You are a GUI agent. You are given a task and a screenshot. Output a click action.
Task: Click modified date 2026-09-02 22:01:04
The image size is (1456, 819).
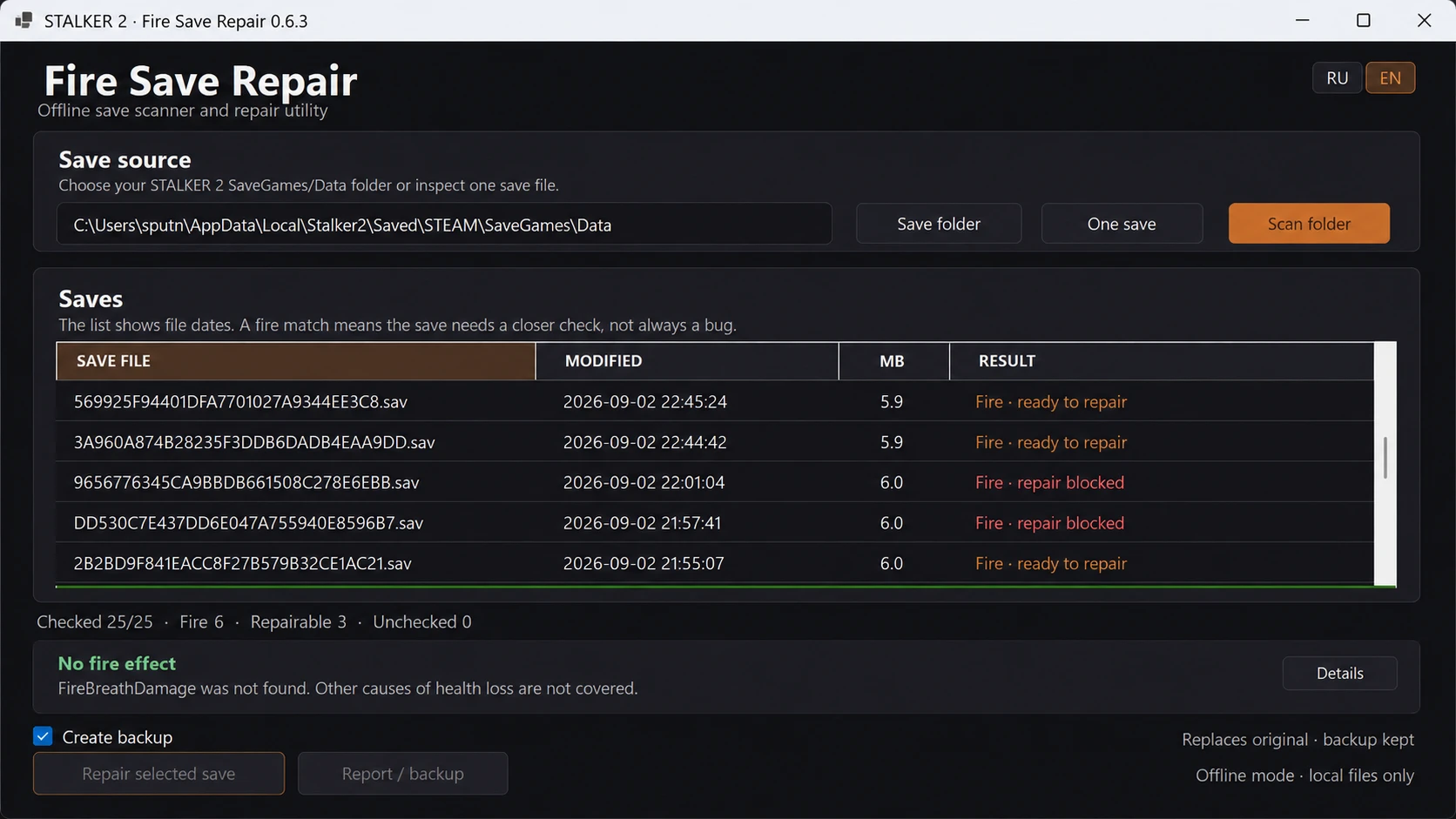(x=644, y=482)
